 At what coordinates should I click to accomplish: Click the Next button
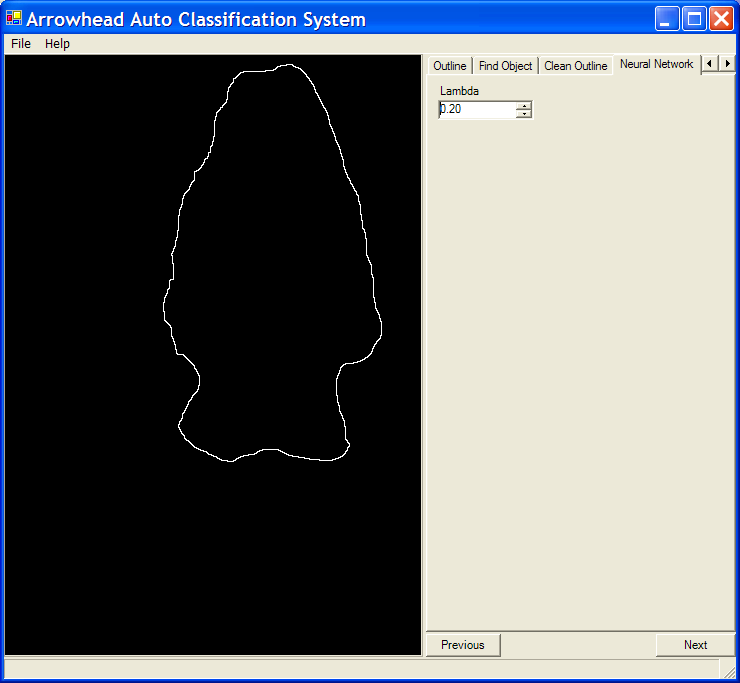[695, 645]
